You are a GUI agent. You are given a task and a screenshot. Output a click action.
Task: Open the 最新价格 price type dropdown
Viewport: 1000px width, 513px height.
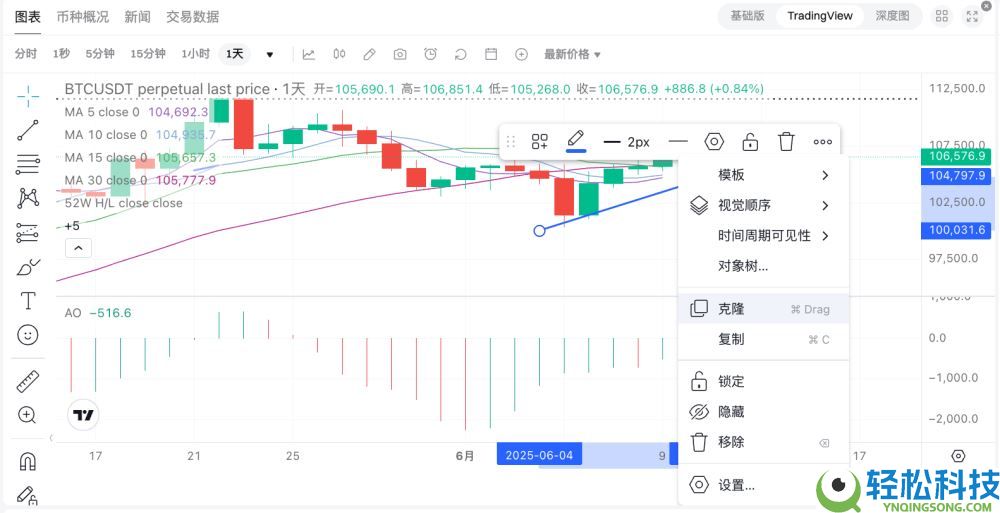(x=572, y=54)
